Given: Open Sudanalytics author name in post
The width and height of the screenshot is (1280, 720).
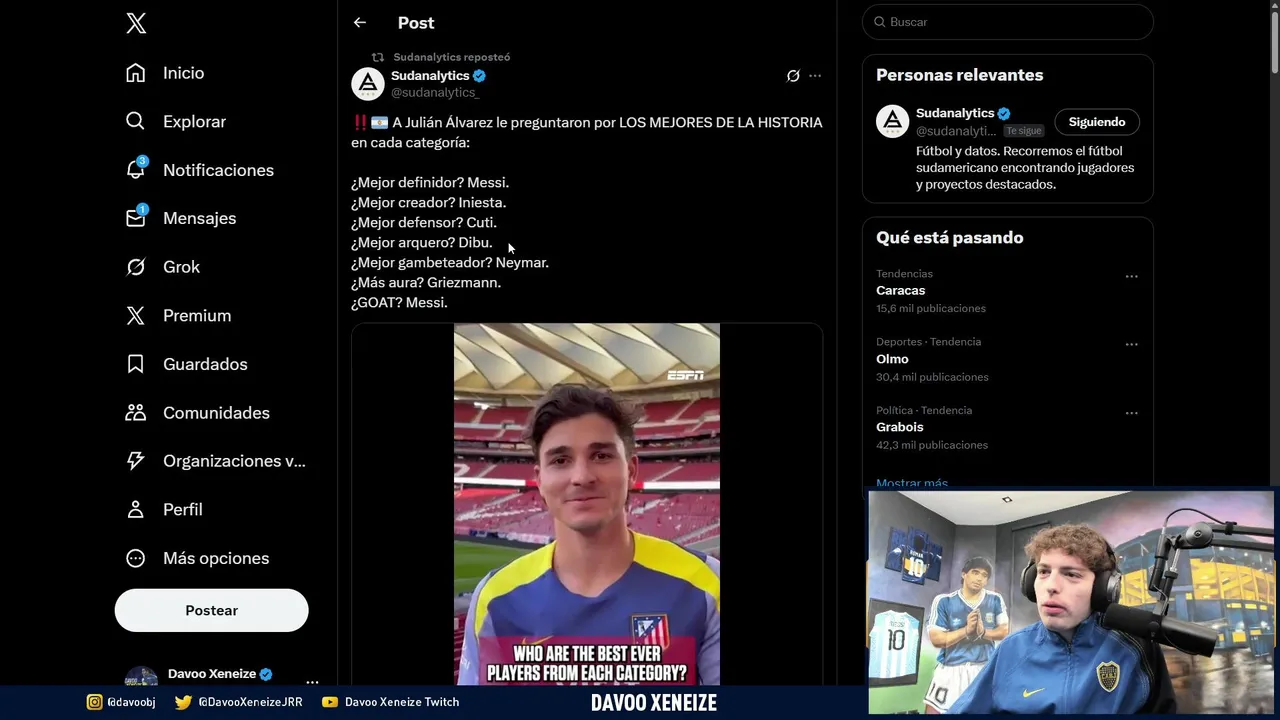Looking at the screenshot, I should tap(430, 75).
